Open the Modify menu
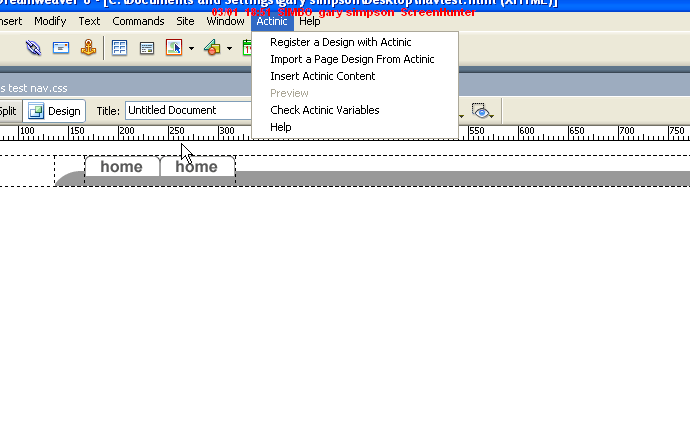 50,21
